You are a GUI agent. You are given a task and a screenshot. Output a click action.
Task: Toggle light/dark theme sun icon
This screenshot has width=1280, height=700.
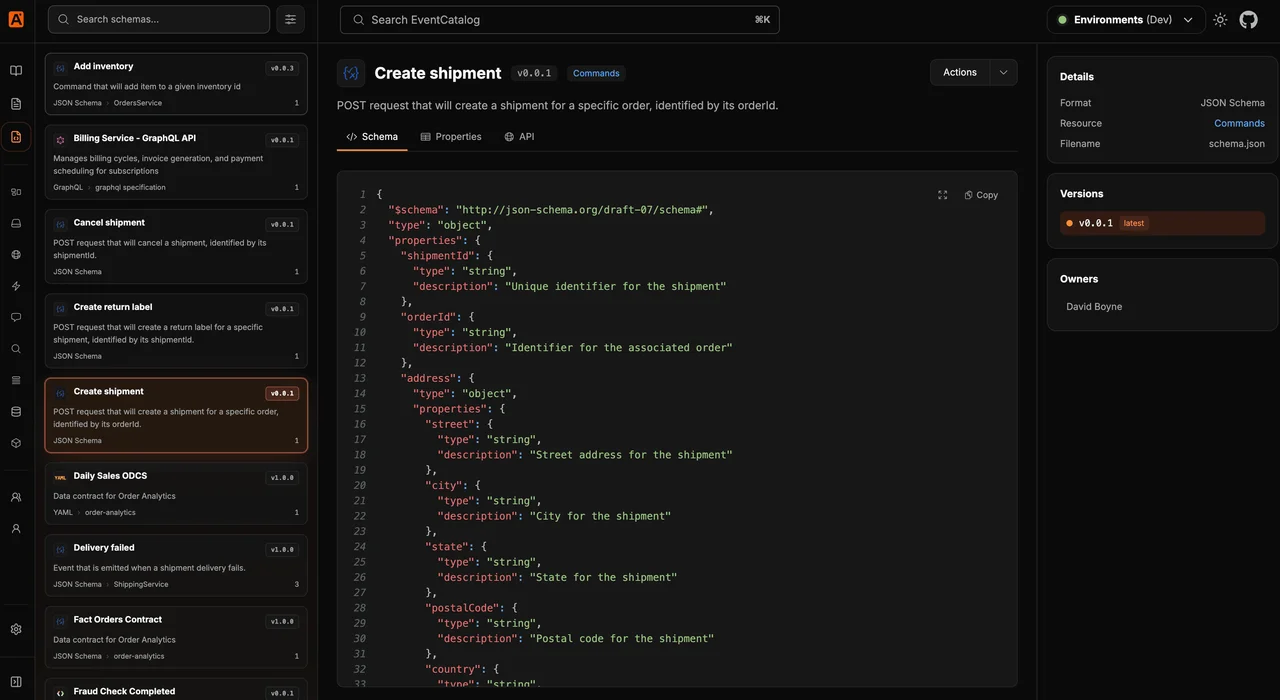[1220, 20]
